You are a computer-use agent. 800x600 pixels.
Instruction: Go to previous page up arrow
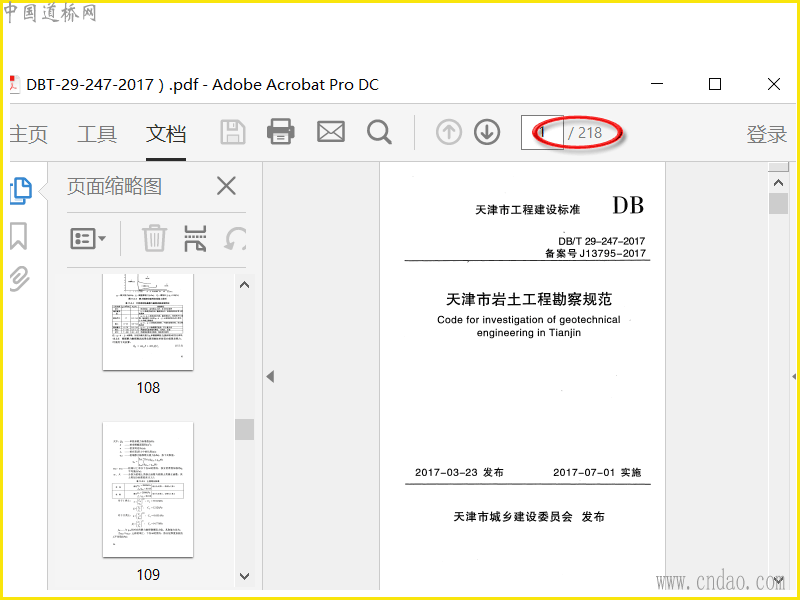449,133
